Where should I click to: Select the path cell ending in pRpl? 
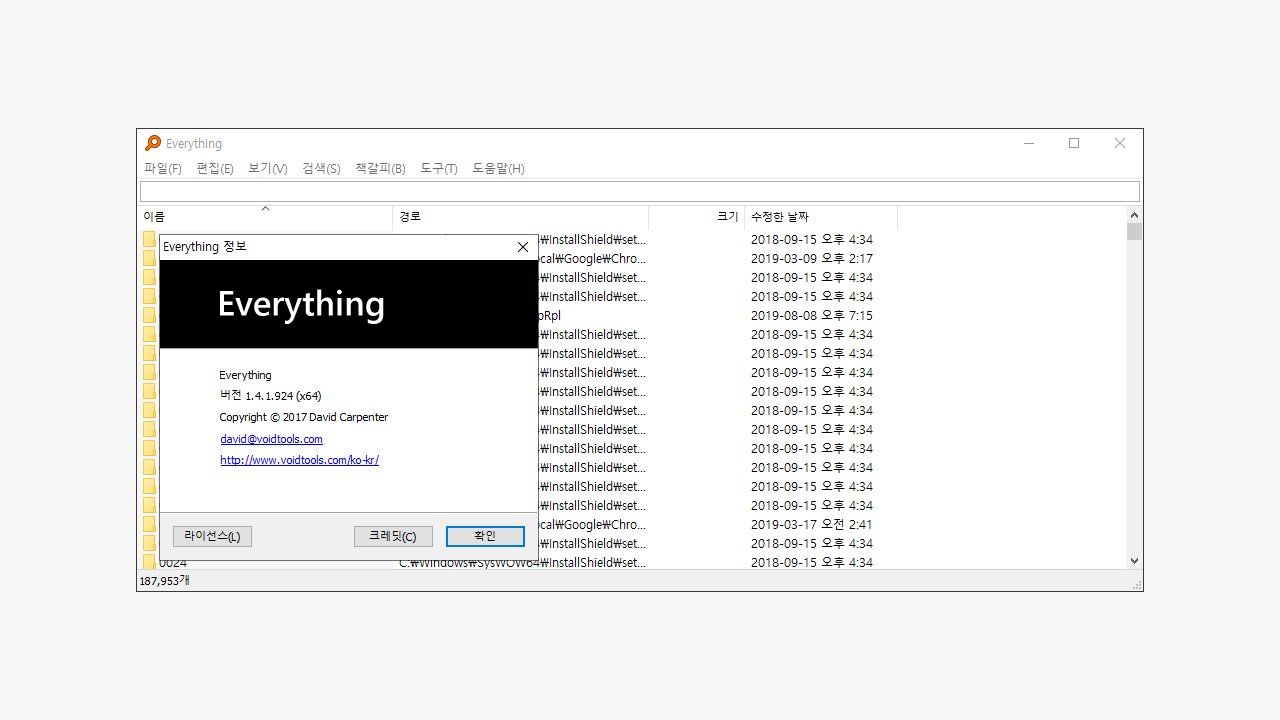[x=550, y=315]
